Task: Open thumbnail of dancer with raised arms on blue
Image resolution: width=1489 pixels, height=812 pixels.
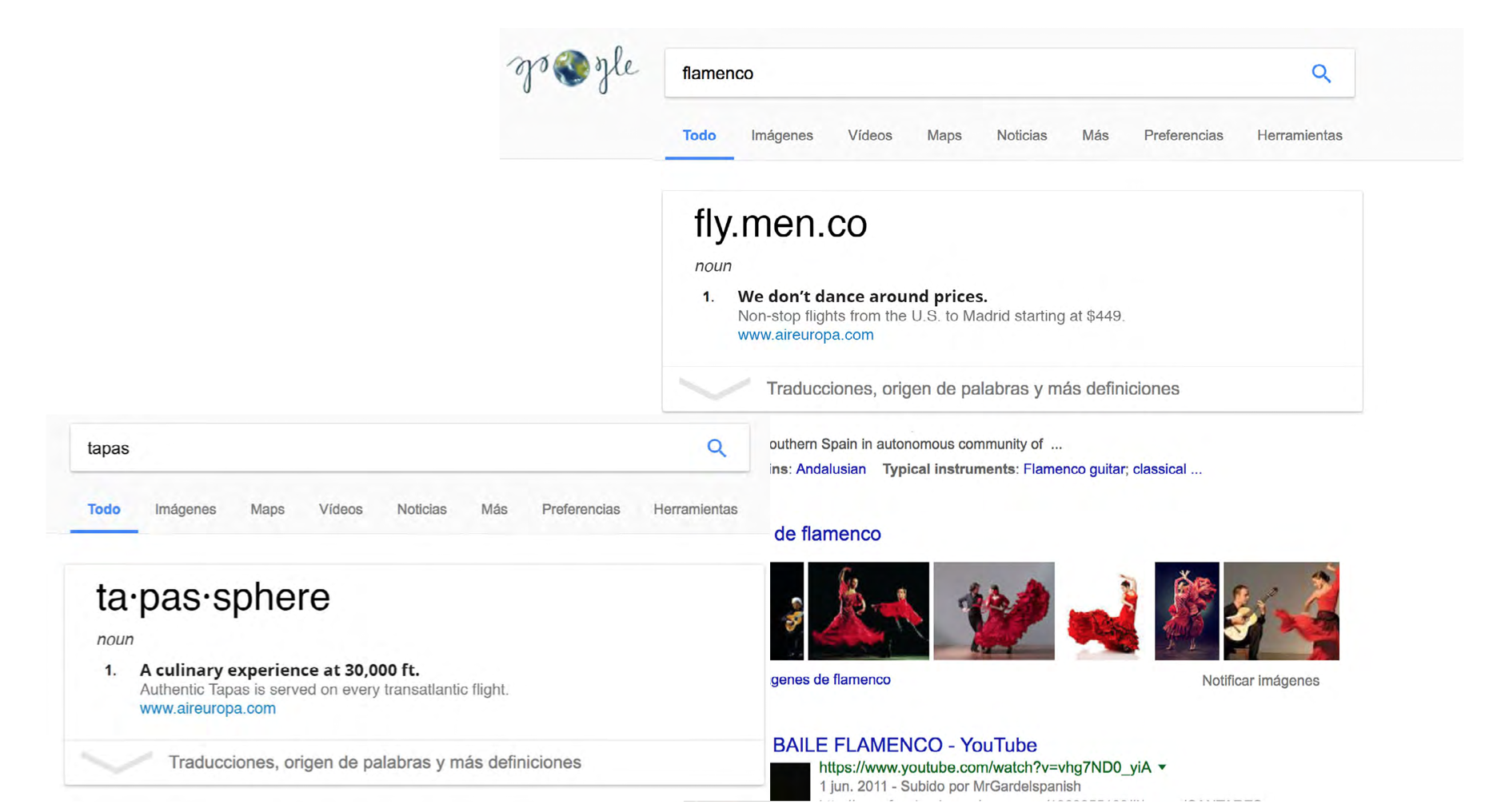Action: 1187,611
